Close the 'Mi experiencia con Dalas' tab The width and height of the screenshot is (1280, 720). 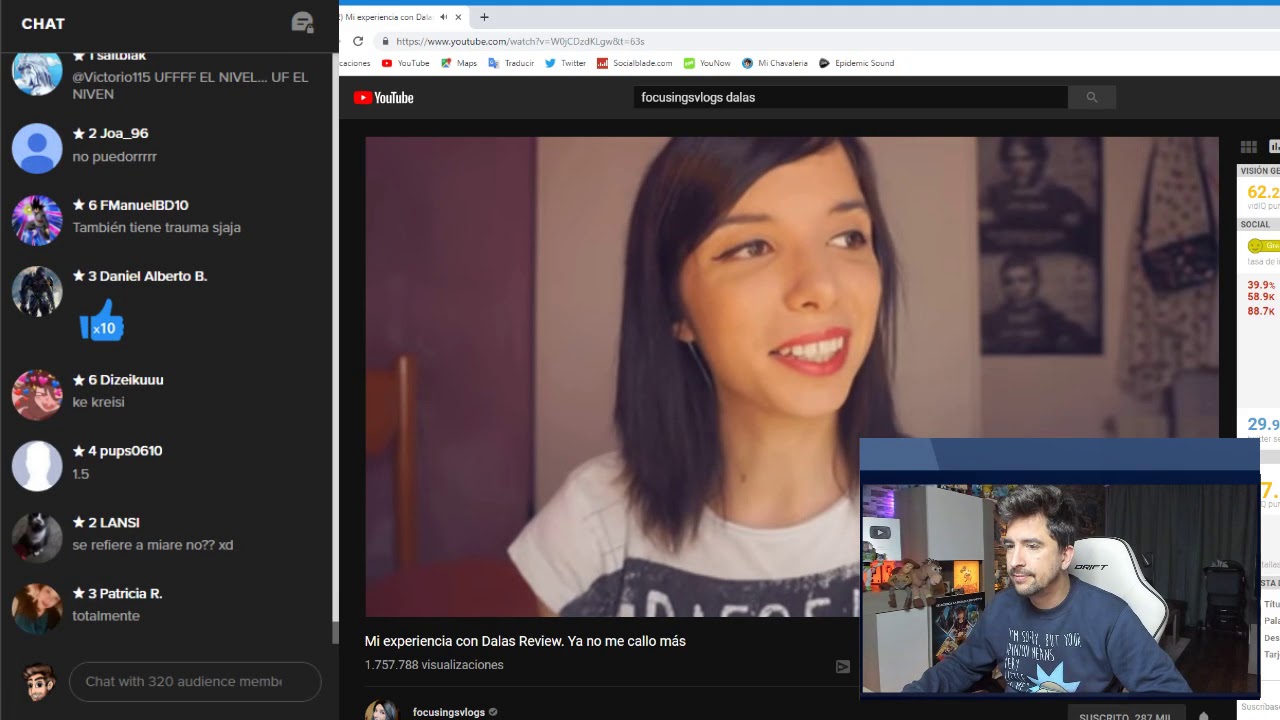[458, 17]
